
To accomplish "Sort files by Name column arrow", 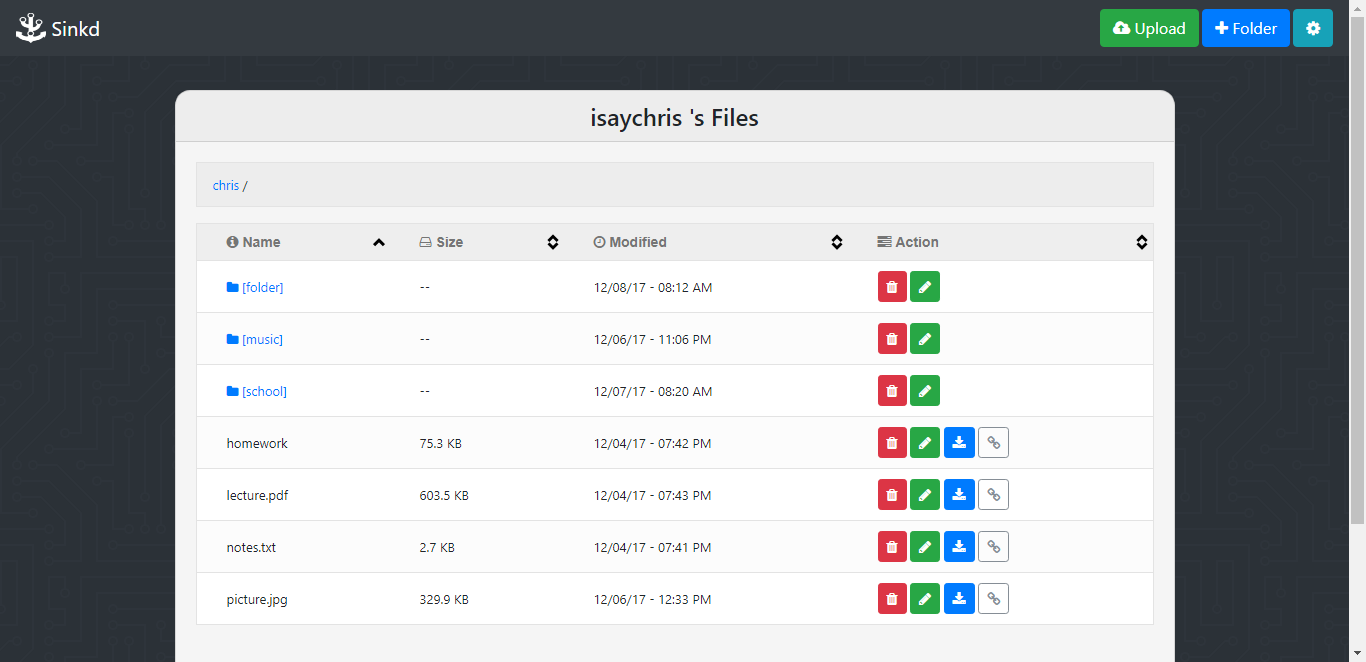I will [x=379, y=242].
